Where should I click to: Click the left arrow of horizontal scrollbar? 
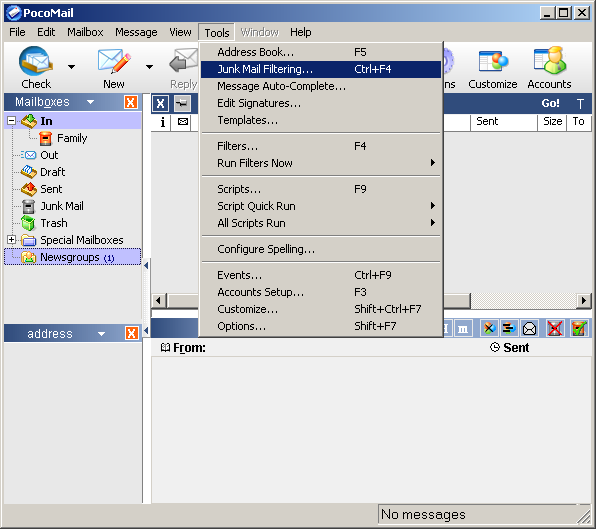[x=159, y=301]
